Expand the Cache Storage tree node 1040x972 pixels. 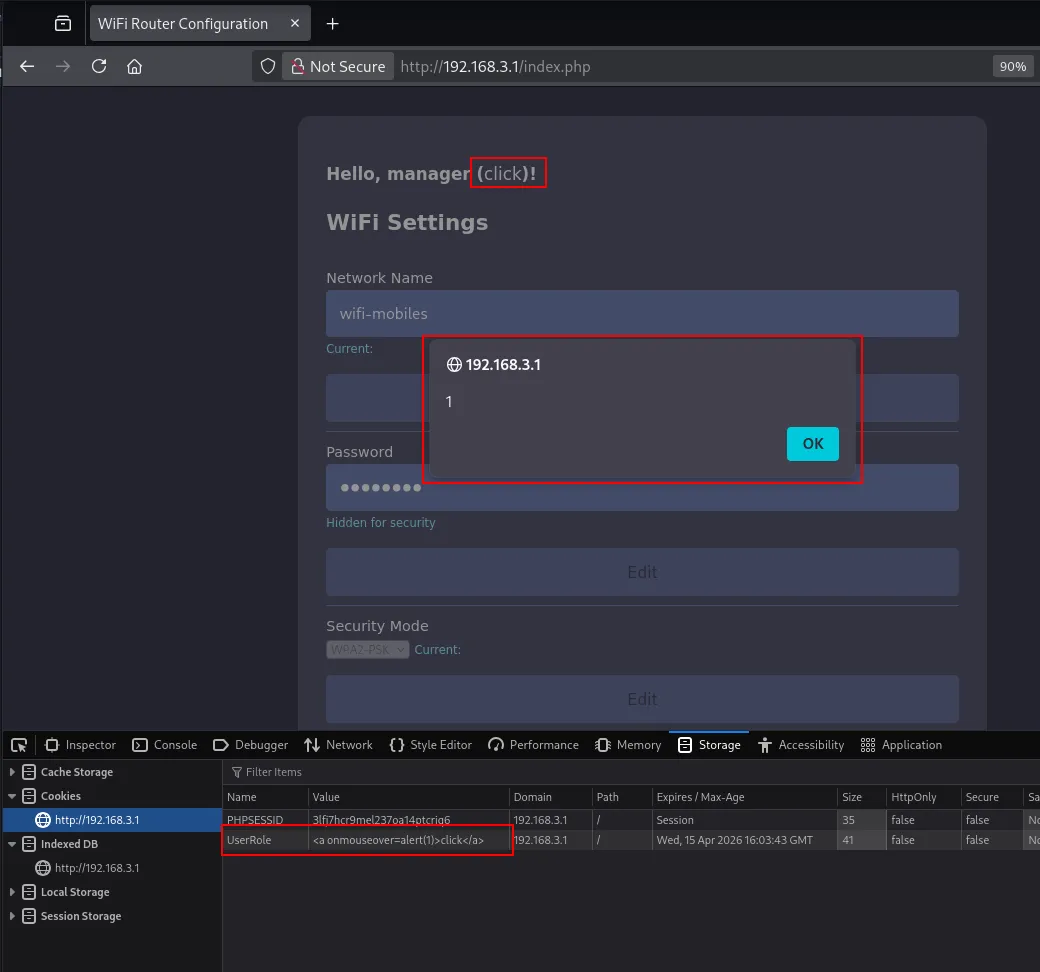(12, 772)
